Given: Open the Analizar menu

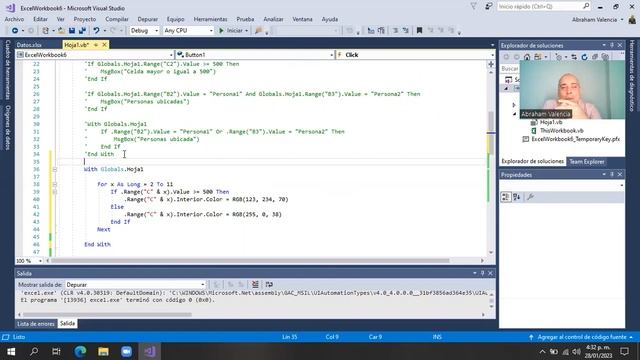Looking at the screenshot, I should (x=273, y=19).
